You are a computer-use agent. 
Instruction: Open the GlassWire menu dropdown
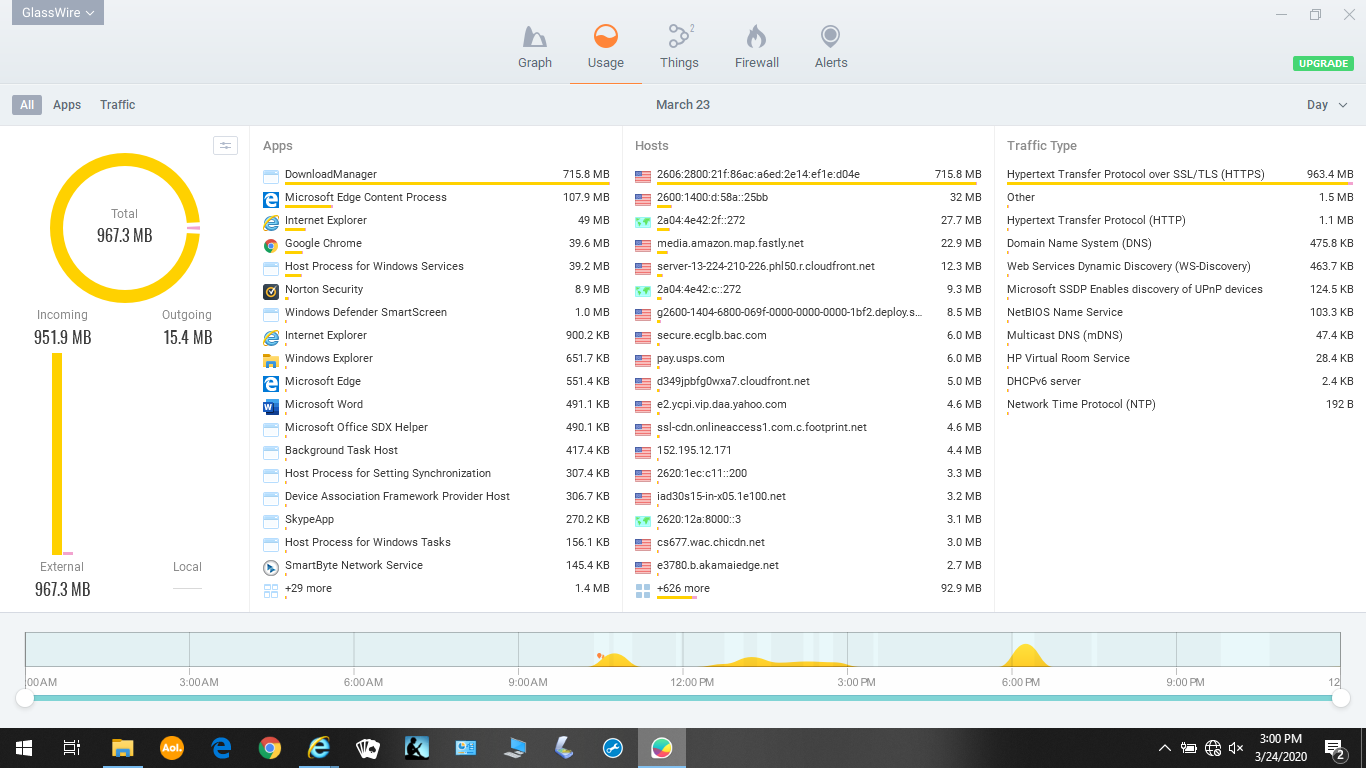point(58,13)
